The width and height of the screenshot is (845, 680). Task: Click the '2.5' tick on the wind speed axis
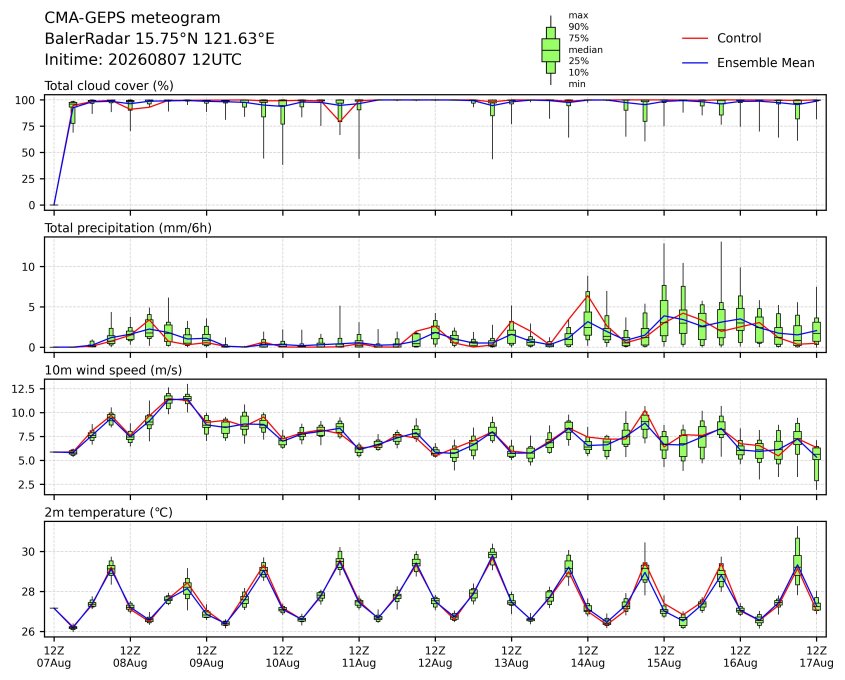click(x=26, y=485)
